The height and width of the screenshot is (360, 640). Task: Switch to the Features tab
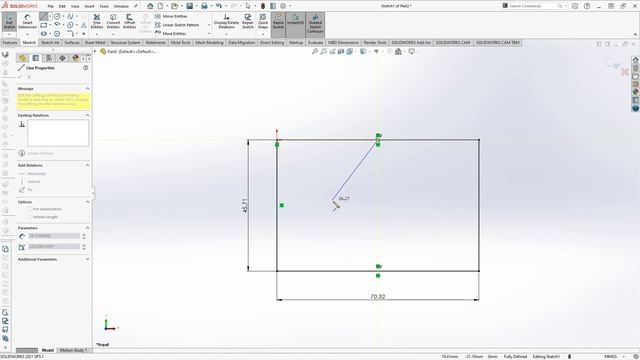coord(10,42)
